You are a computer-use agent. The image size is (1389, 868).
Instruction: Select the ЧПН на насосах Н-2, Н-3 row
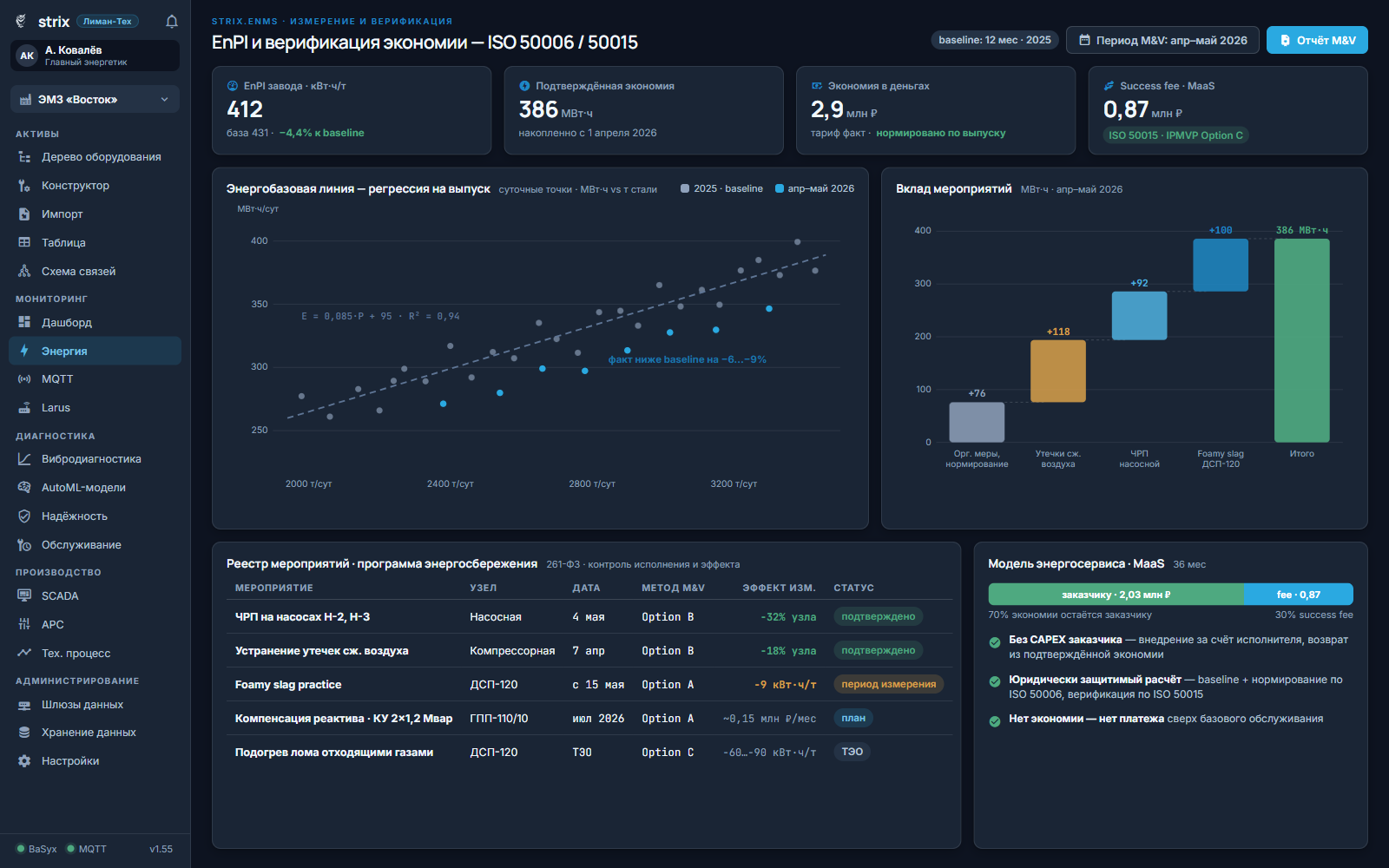589,617
